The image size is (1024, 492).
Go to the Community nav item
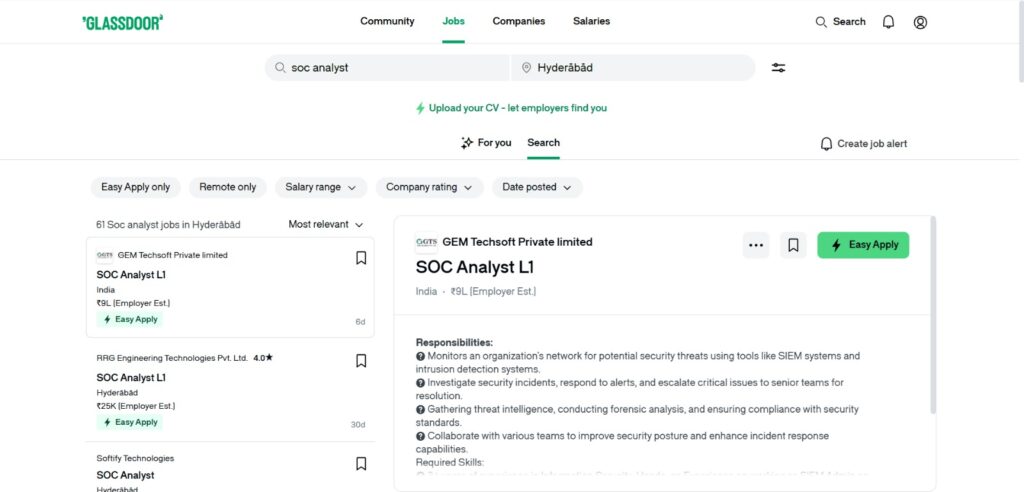[x=387, y=22]
